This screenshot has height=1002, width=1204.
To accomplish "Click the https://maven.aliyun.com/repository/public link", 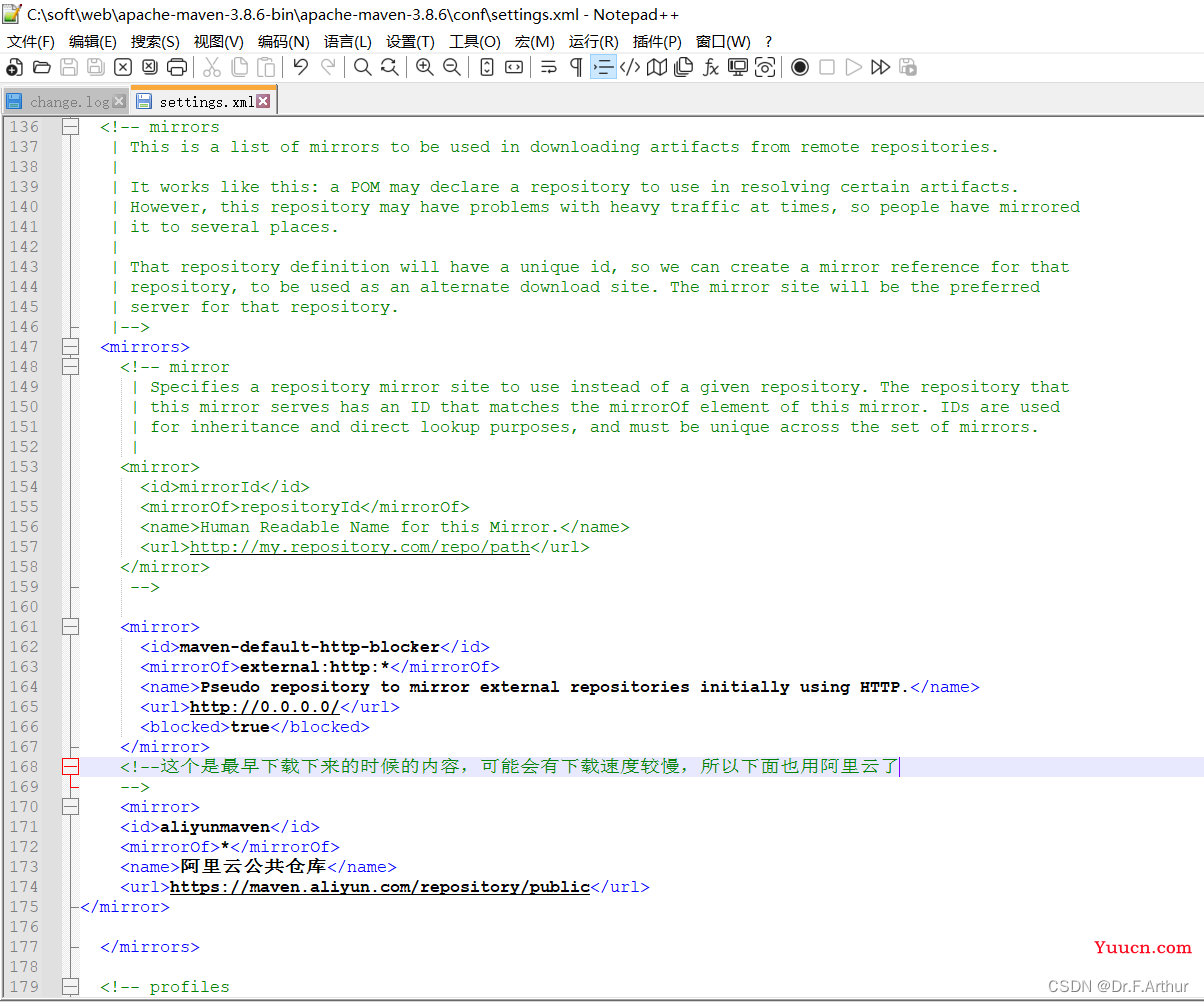I will click(x=380, y=887).
